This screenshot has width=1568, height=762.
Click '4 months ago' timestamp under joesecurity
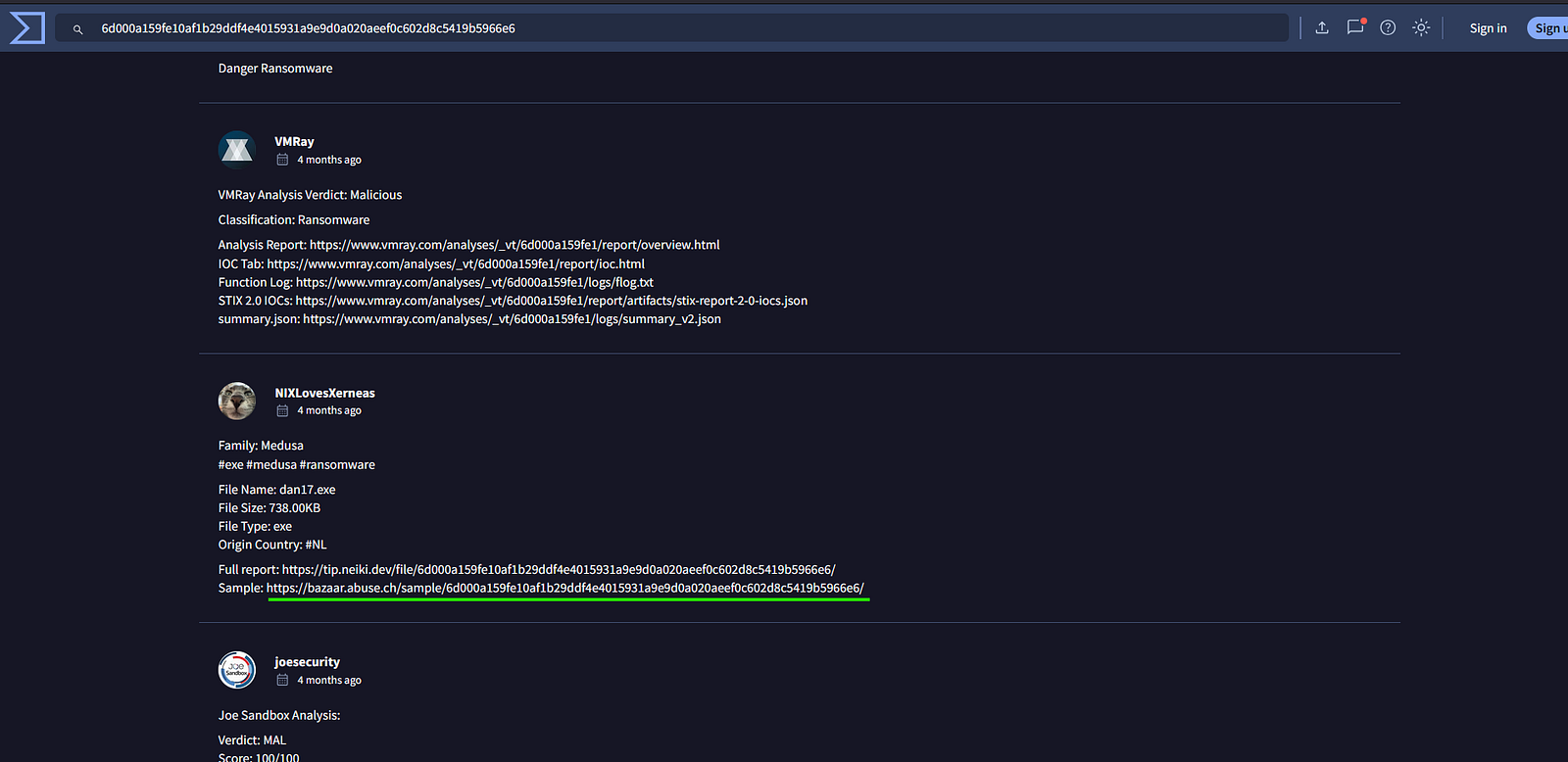coord(329,680)
